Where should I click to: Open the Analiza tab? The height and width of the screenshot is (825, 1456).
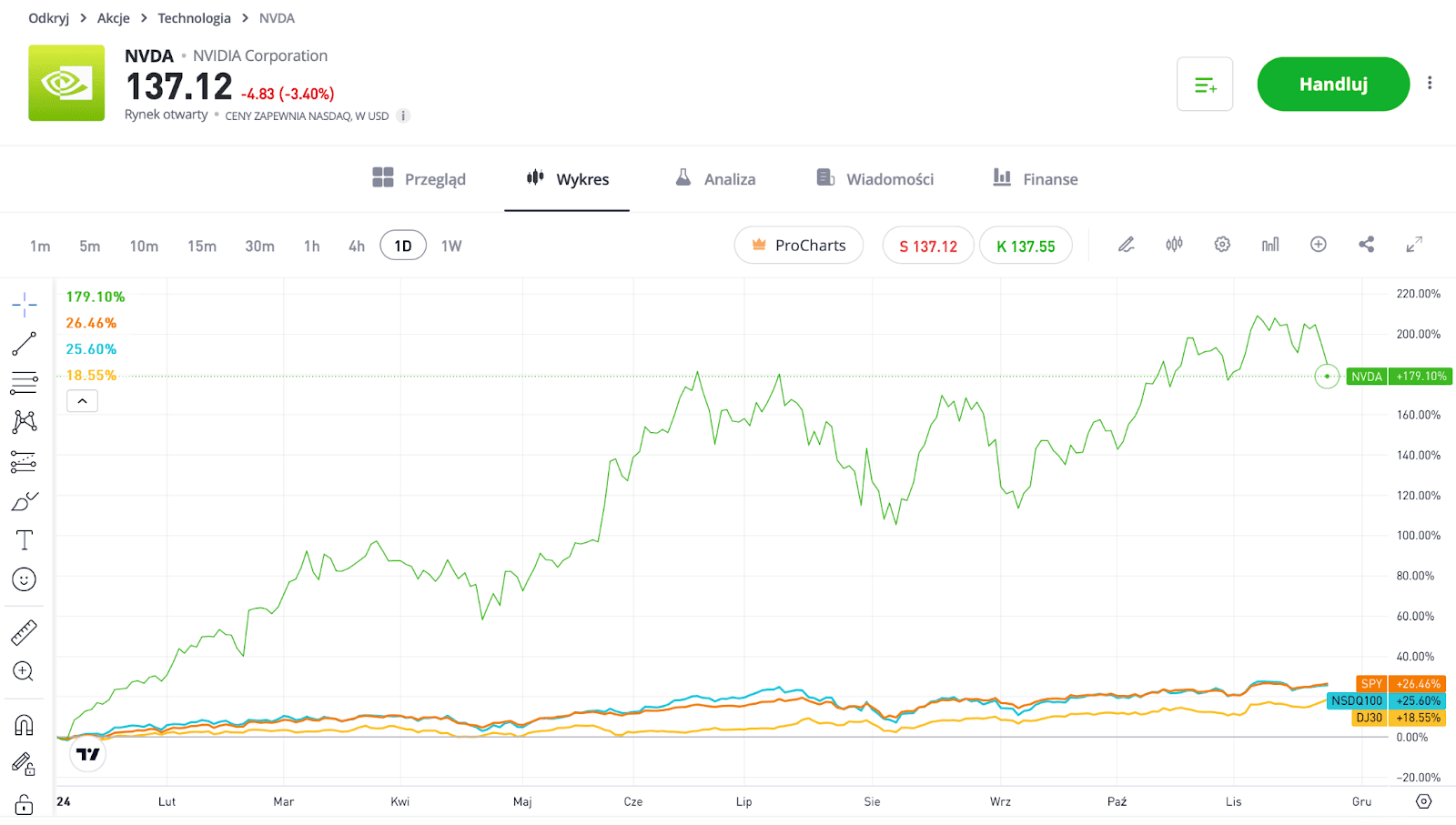point(715,178)
